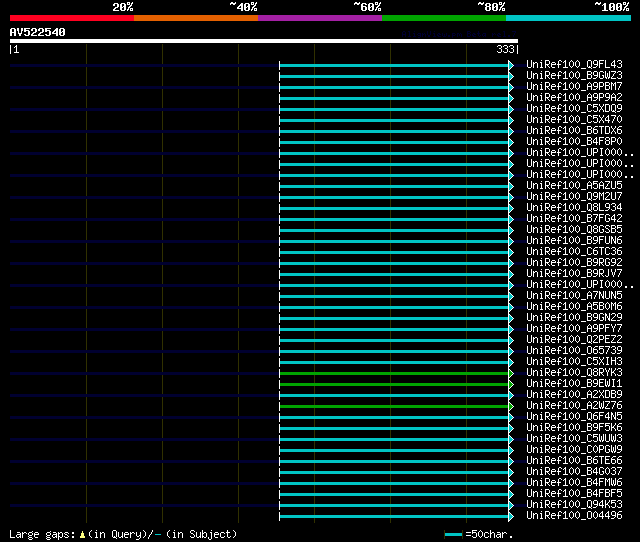Click the red ~20% identity legend segment
640x542 pixels.
point(72,18)
